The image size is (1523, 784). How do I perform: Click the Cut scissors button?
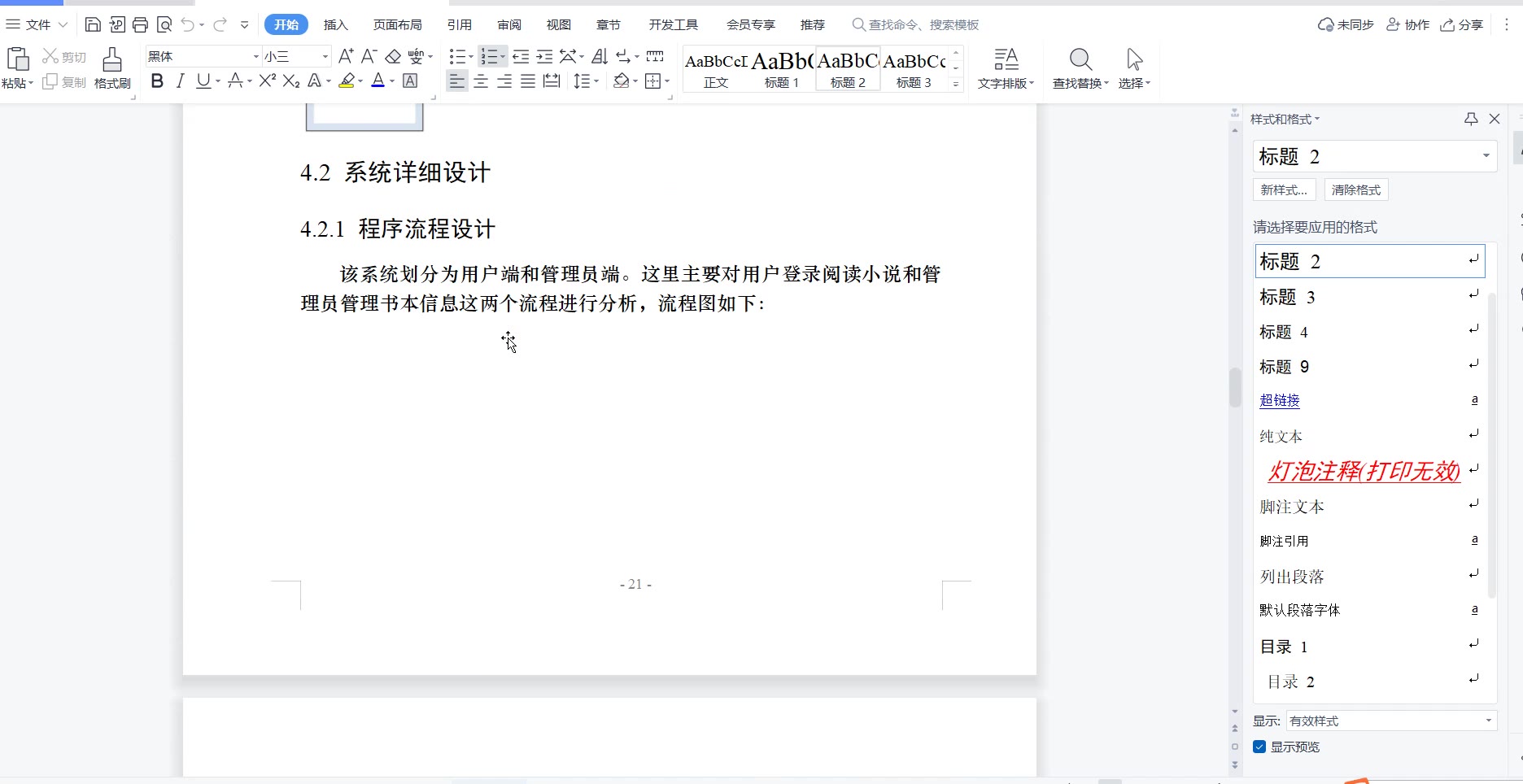[x=64, y=56]
